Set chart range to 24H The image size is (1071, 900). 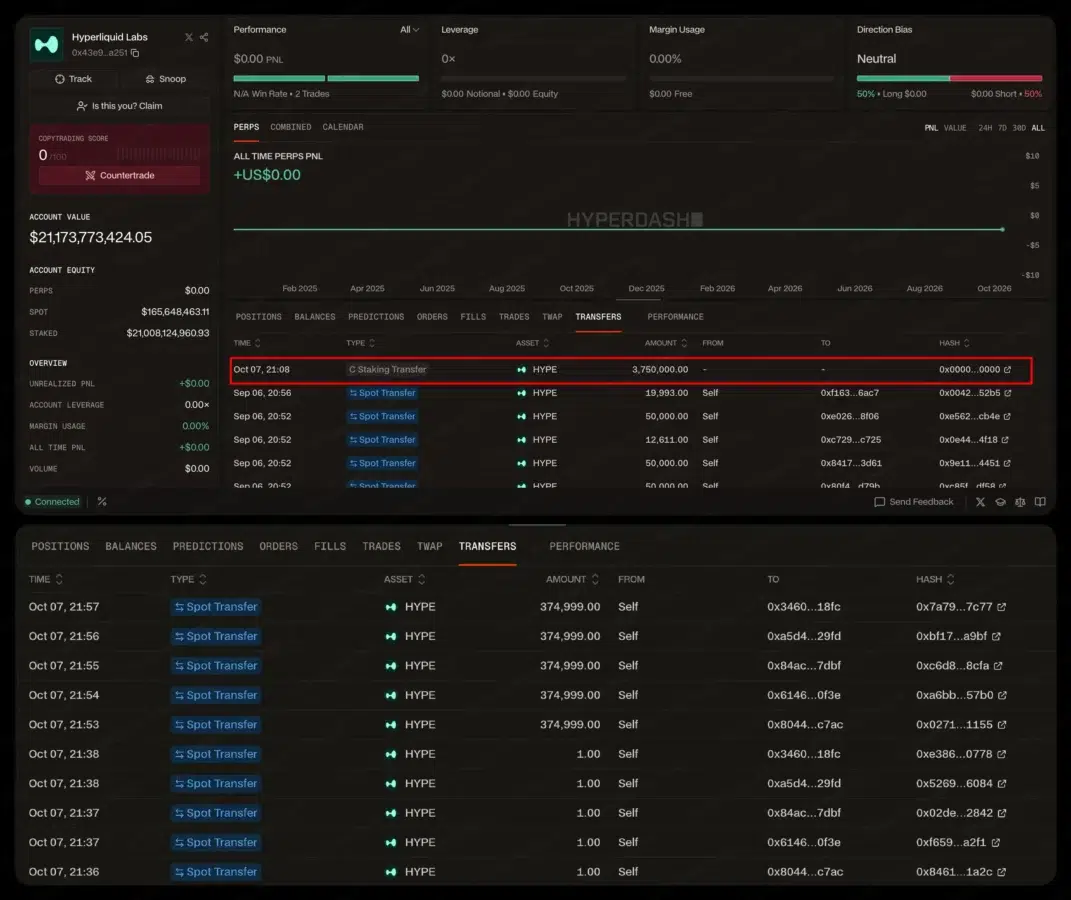coord(985,128)
